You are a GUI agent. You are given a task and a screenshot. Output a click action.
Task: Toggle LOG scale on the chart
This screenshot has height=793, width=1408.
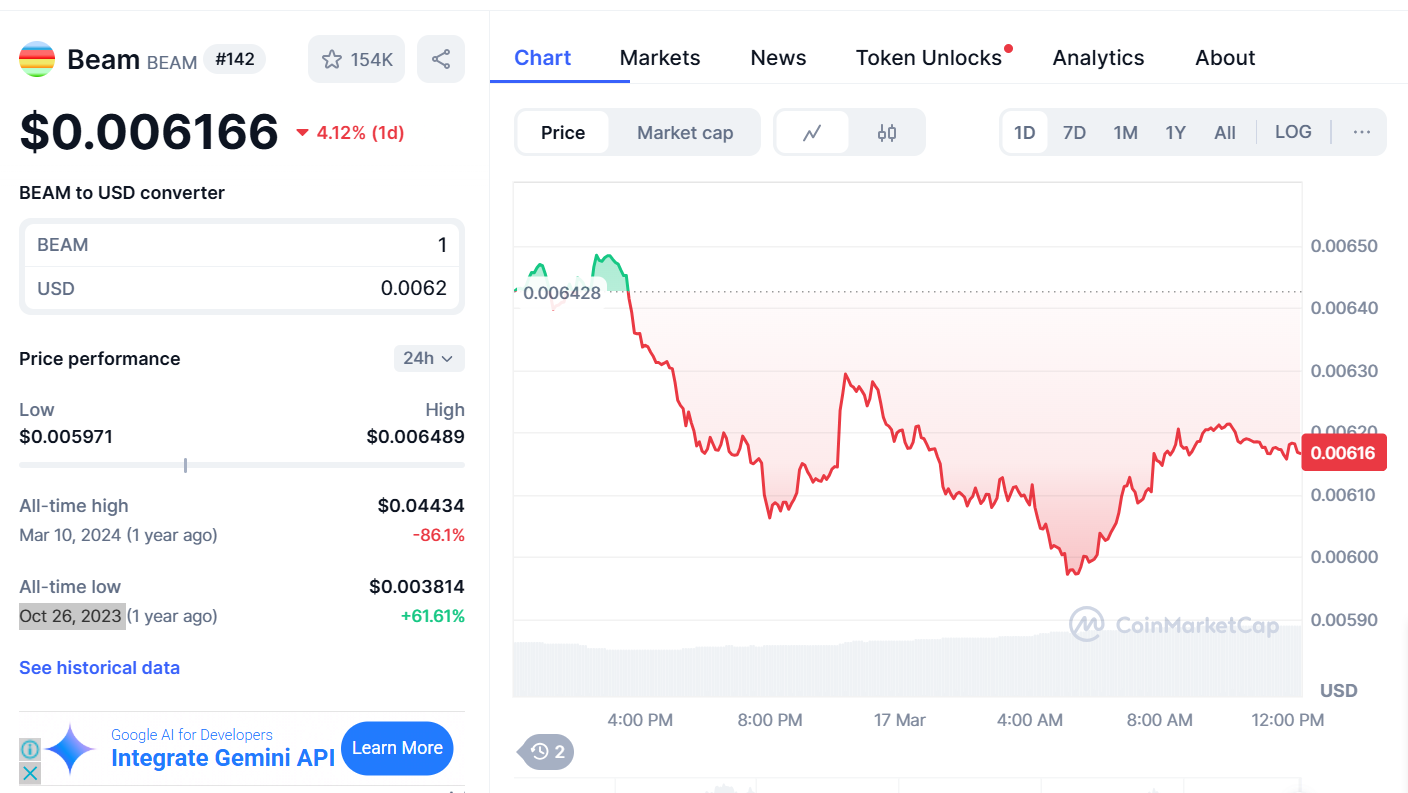(1293, 131)
